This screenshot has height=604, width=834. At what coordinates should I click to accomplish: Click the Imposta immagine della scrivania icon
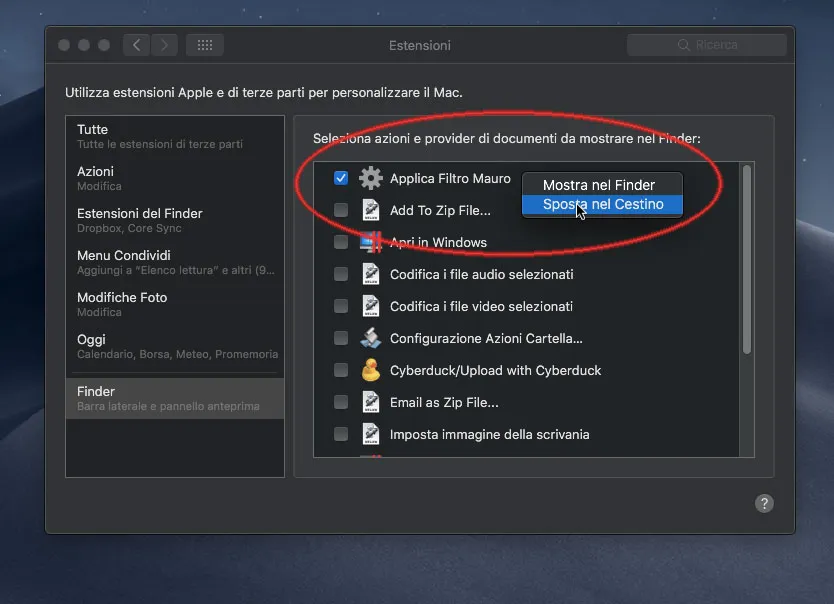[x=371, y=434]
